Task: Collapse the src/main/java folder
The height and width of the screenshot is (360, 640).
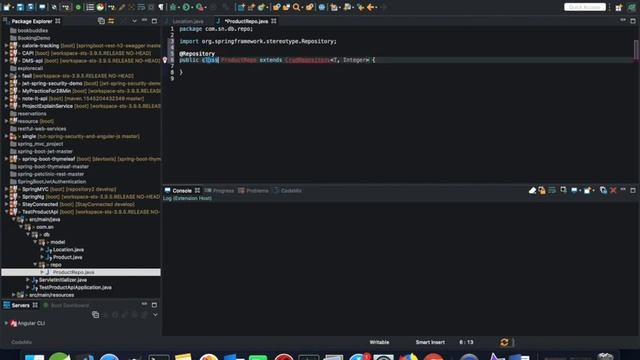Action: (x=13, y=219)
